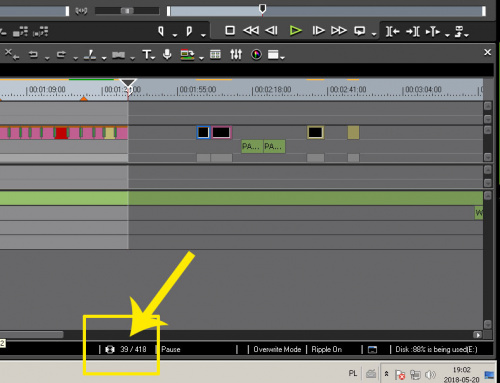This screenshot has height=383, width=500.
Task: Toggle Ripple On in status bar
Action: pyautogui.click(x=327, y=349)
